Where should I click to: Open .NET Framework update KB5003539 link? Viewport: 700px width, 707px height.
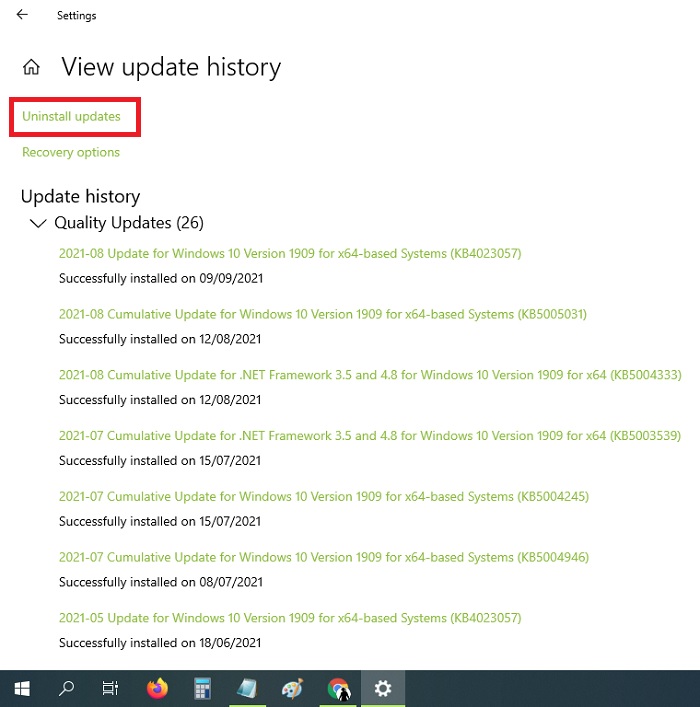(x=370, y=436)
